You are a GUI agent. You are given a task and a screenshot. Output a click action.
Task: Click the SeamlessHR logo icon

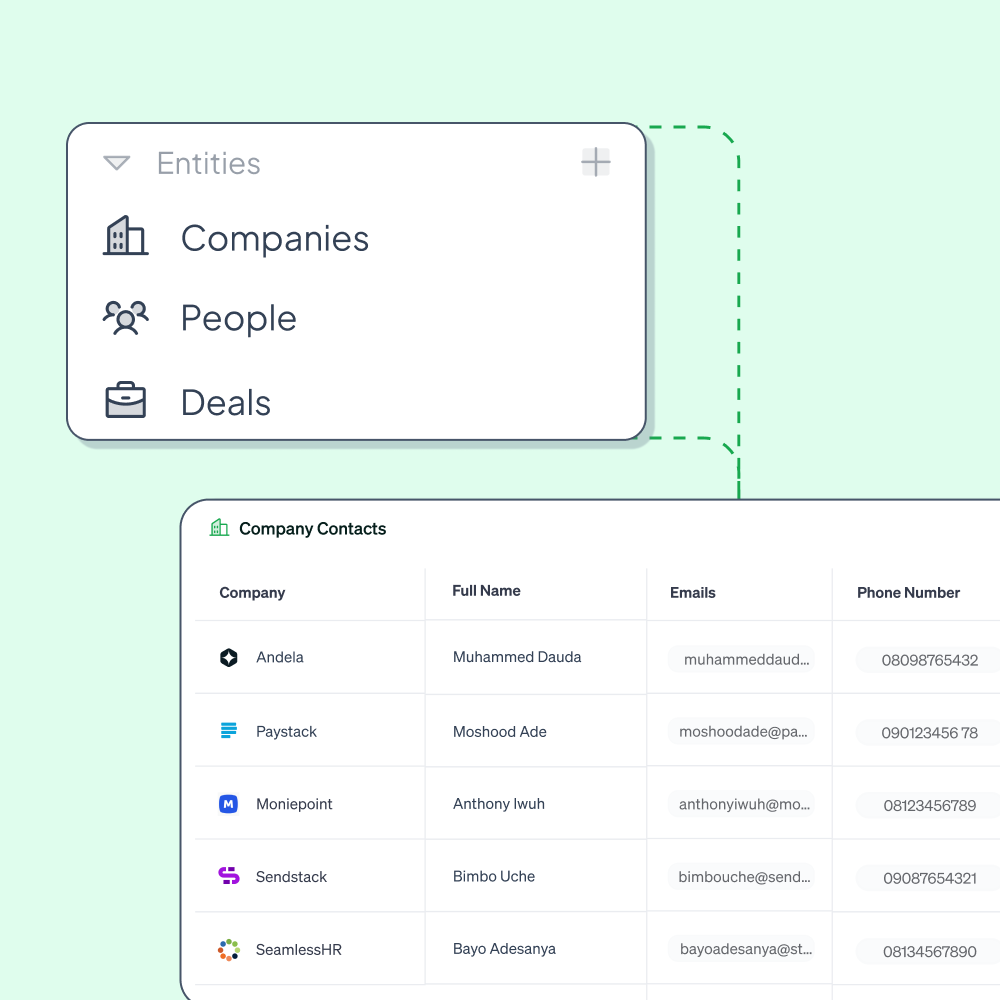pos(229,949)
